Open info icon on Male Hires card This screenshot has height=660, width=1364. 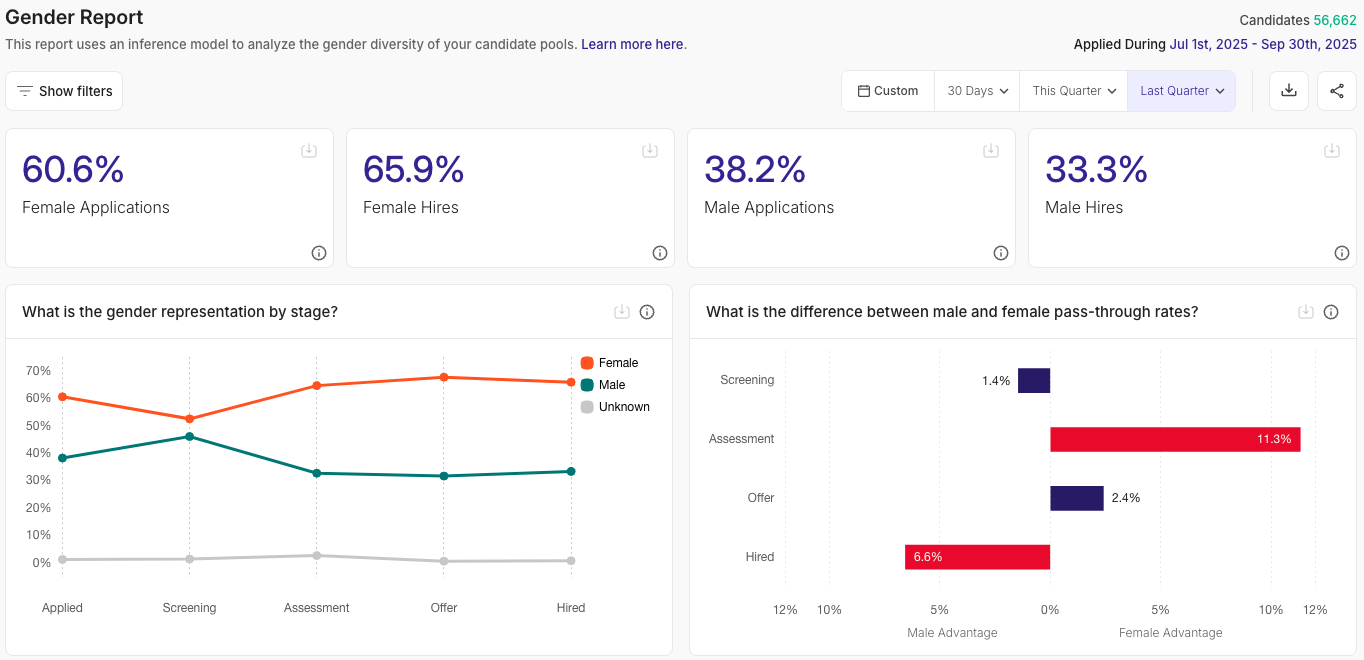(1342, 253)
